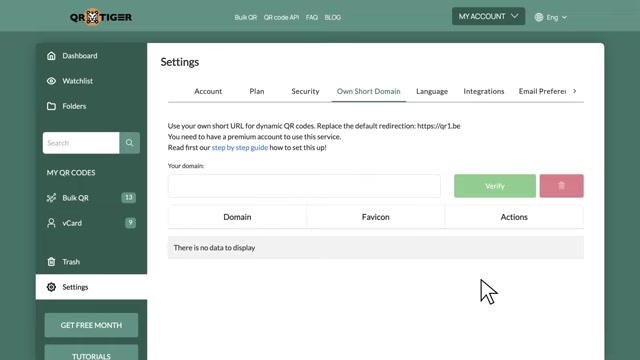Click the MY QR CODES heading
The image size is (640, 360).
(71, 173)
